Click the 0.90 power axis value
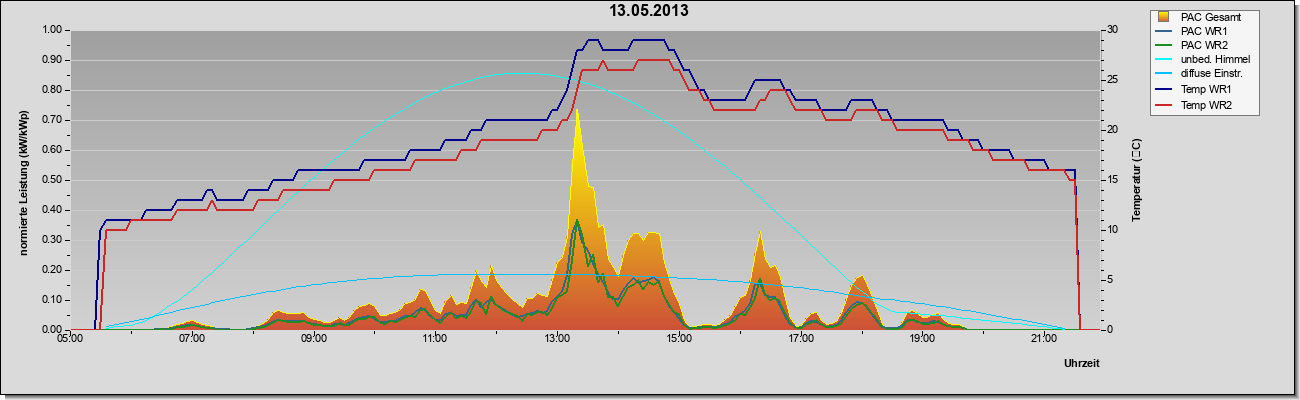1300x400 pixels. coord(53,60)
